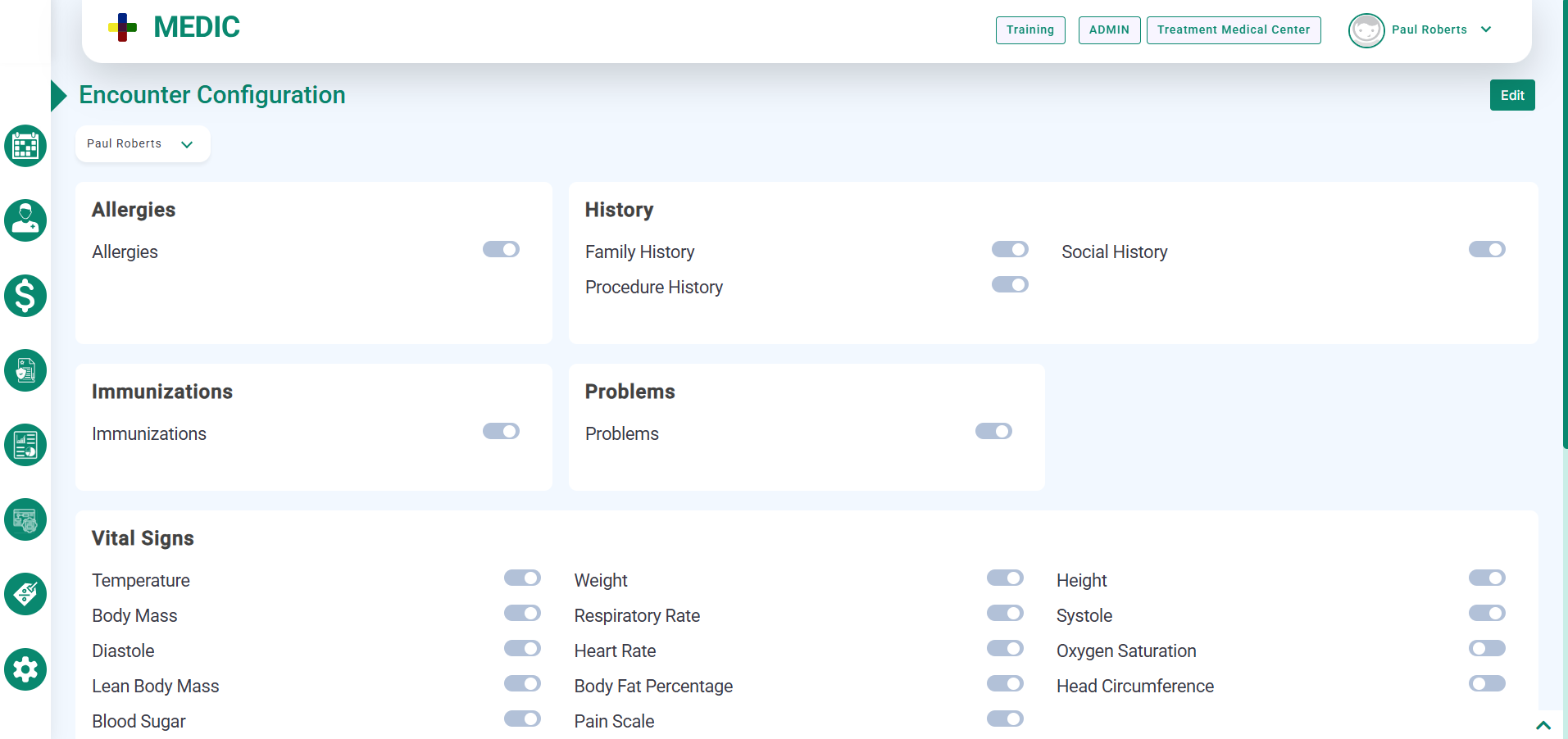Toggle the Temperature vital sign switch

tap(522, 578)
